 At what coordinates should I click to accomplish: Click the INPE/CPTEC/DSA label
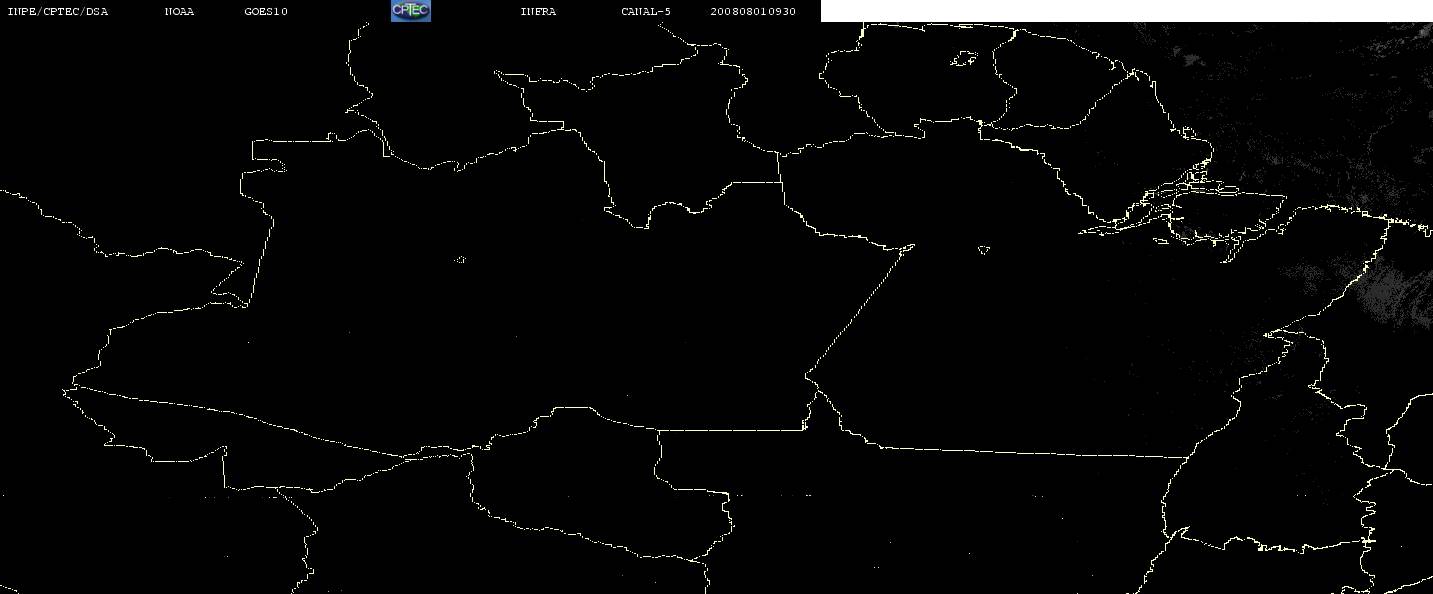(57, 11)
